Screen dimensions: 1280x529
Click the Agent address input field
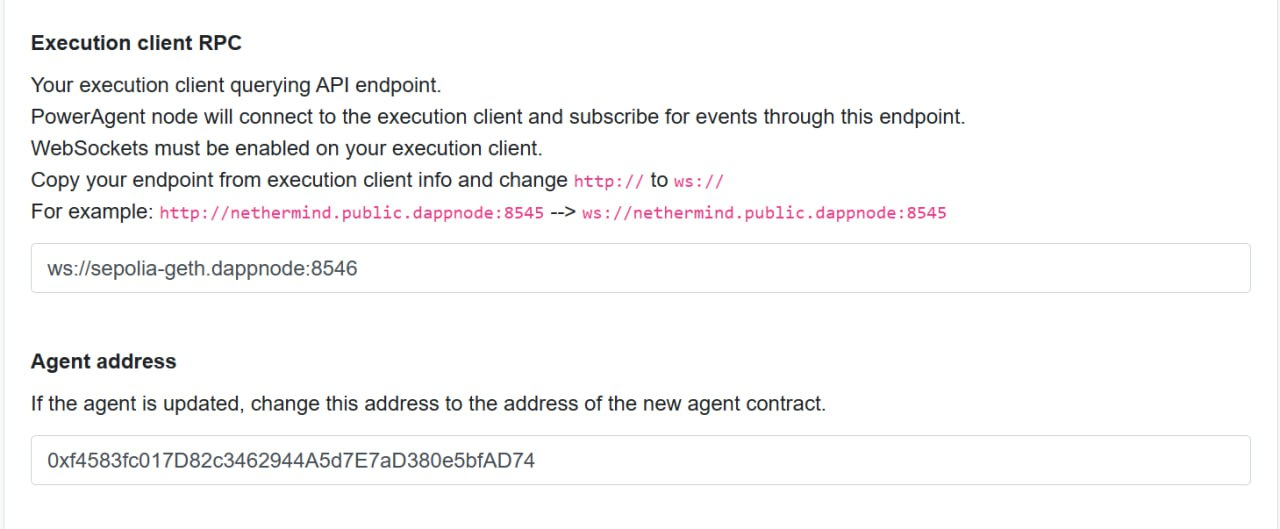(x=640, y=460)
